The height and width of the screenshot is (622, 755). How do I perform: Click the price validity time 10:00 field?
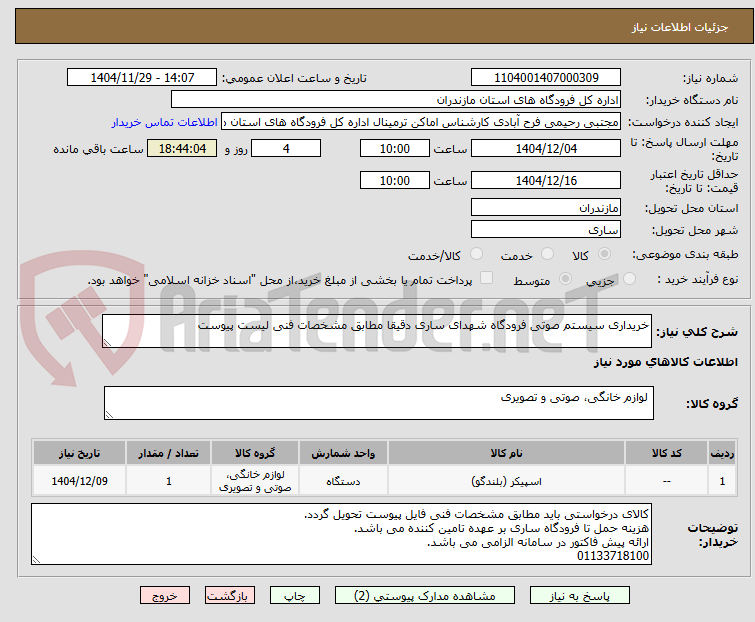395,180
